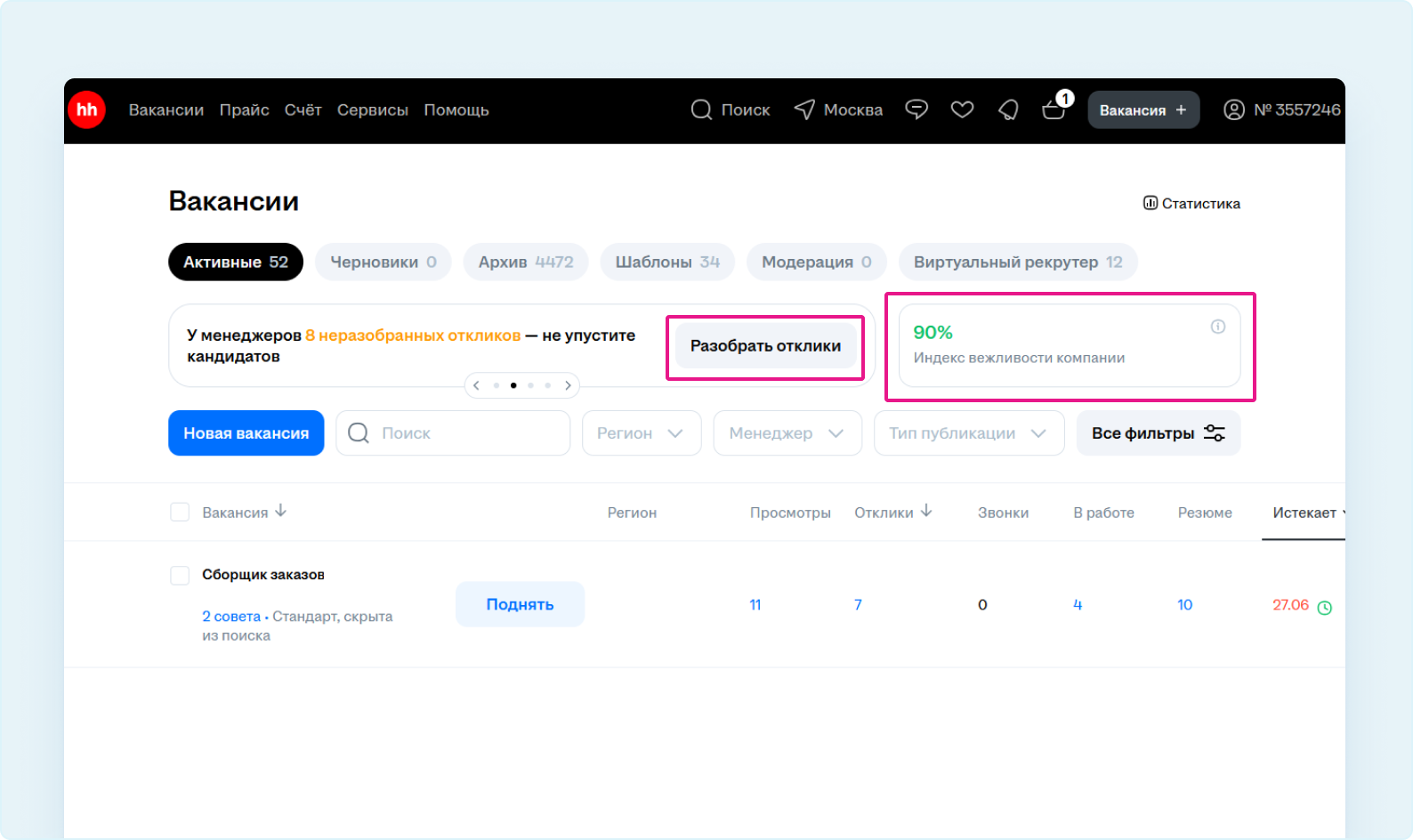The image size is (1413, 840).
Task: Sort by Отклики column arrow
Action: pos(926,511)
